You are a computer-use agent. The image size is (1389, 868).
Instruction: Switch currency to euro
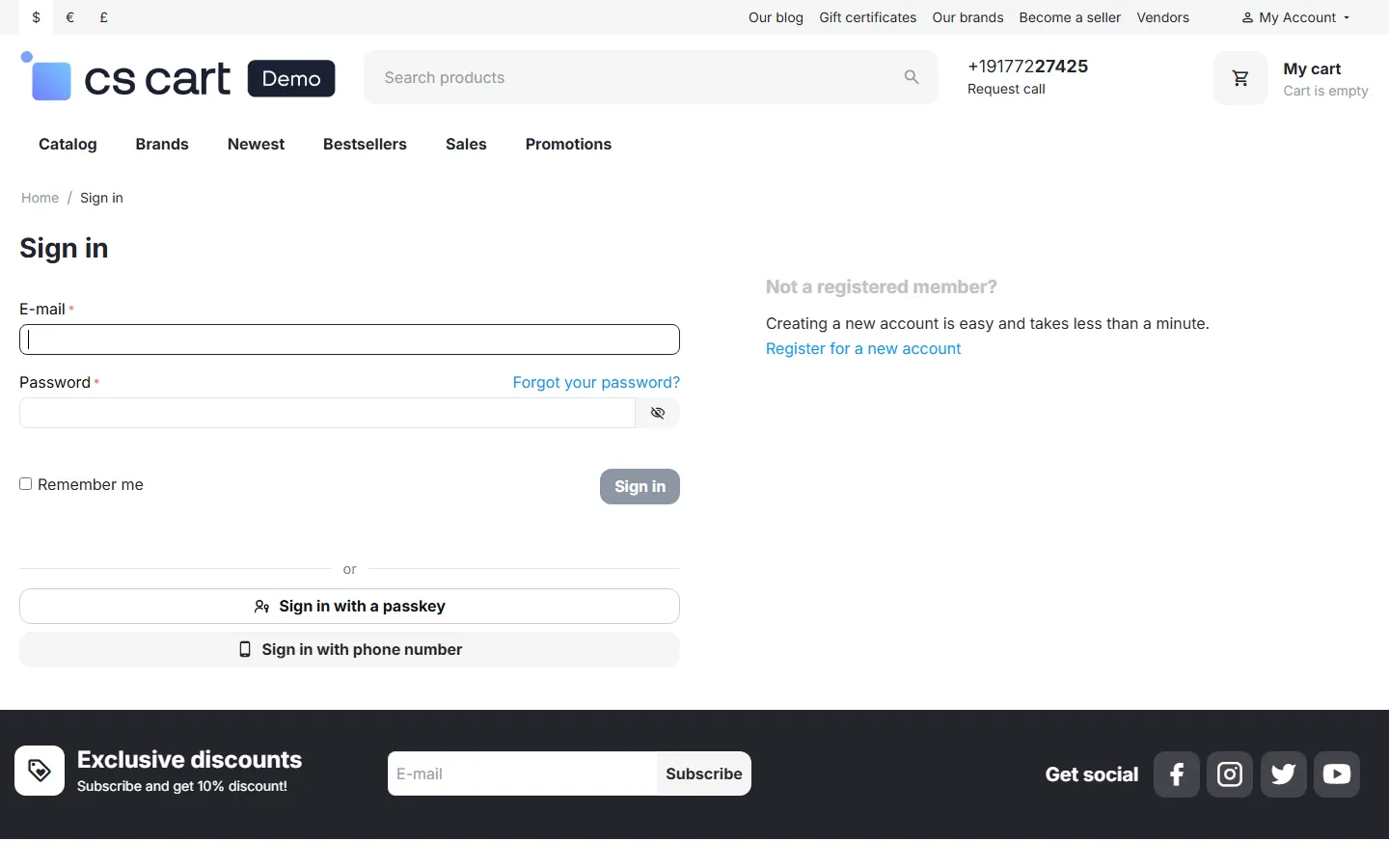(70, 17)
